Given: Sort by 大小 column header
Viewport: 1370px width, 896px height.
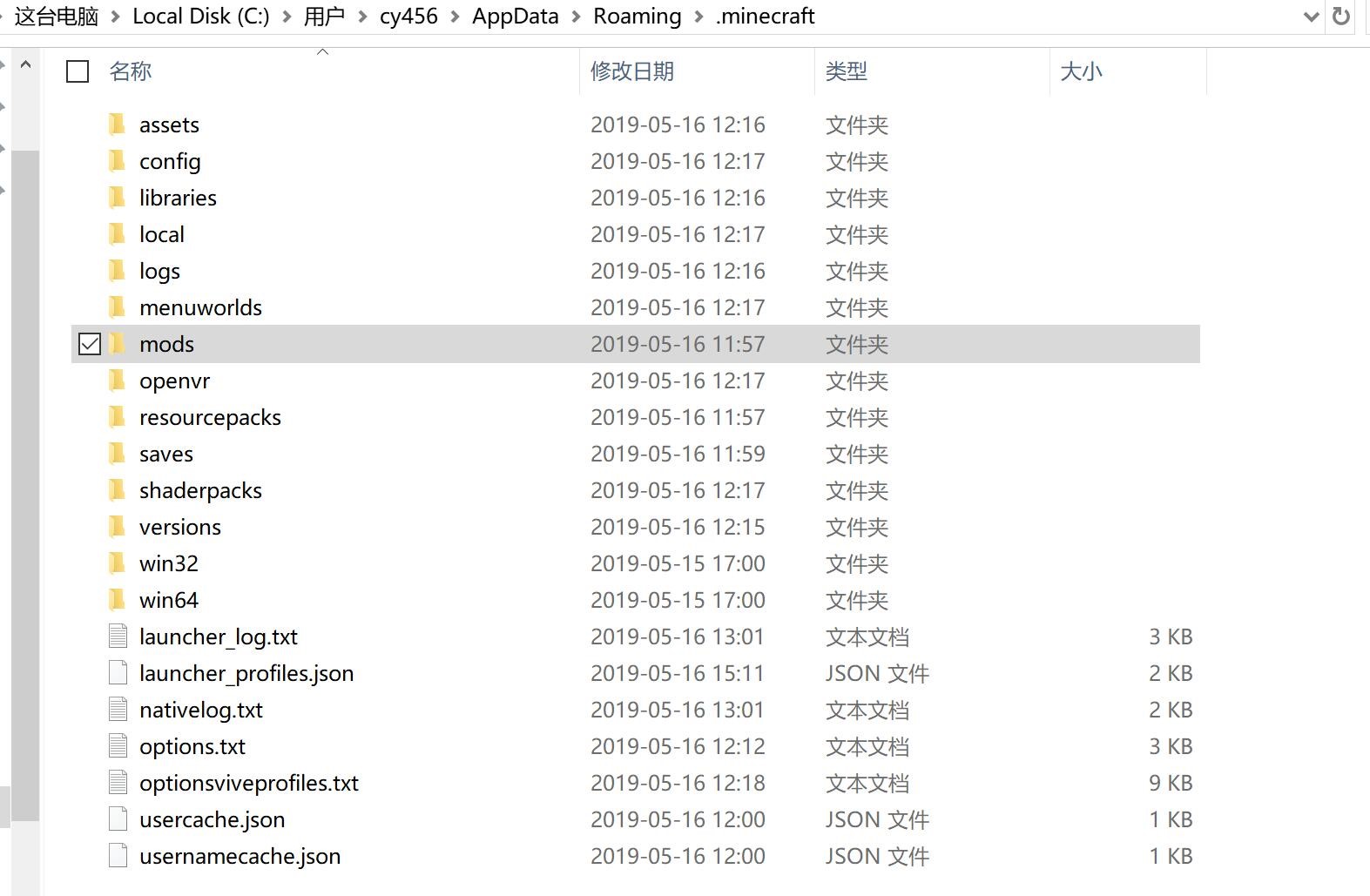Looking at the screenshot, I should pyautogui.click(x=1081, y=71).
